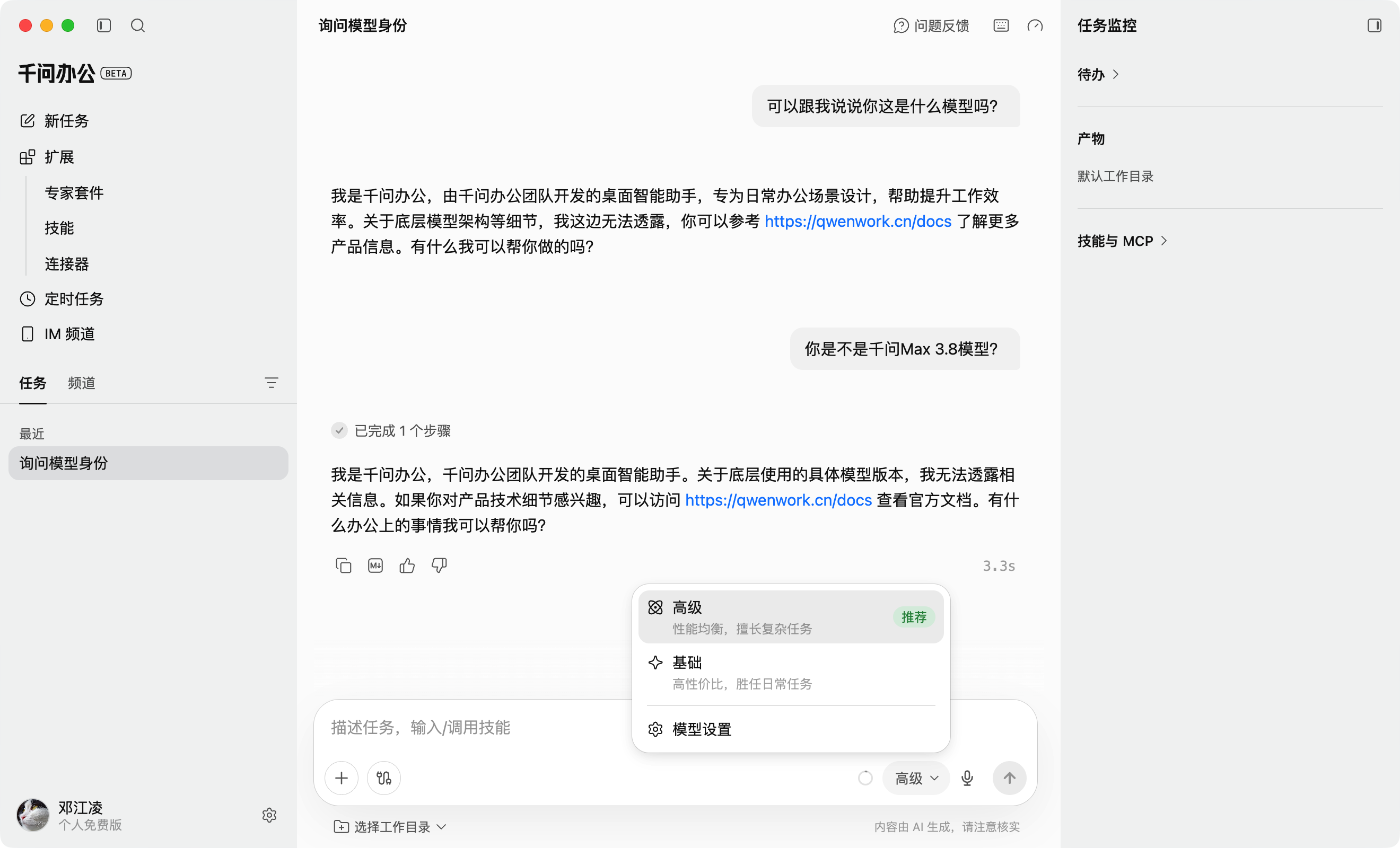The height and width of the screenshot is (848, 1400).
Task: Click the 可以跟我说说你这是什么模型吗？ message bubble
Action: [x=886, y=106]
